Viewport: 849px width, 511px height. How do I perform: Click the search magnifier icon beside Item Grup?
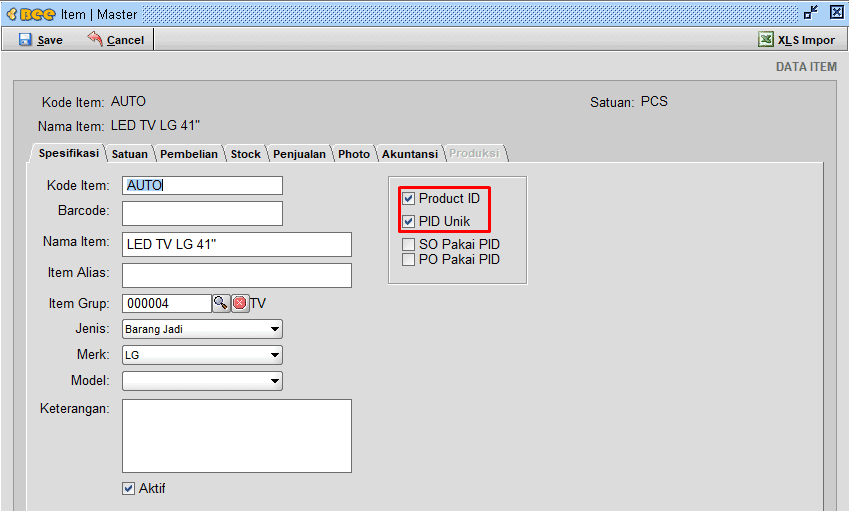tap(221, 303)
